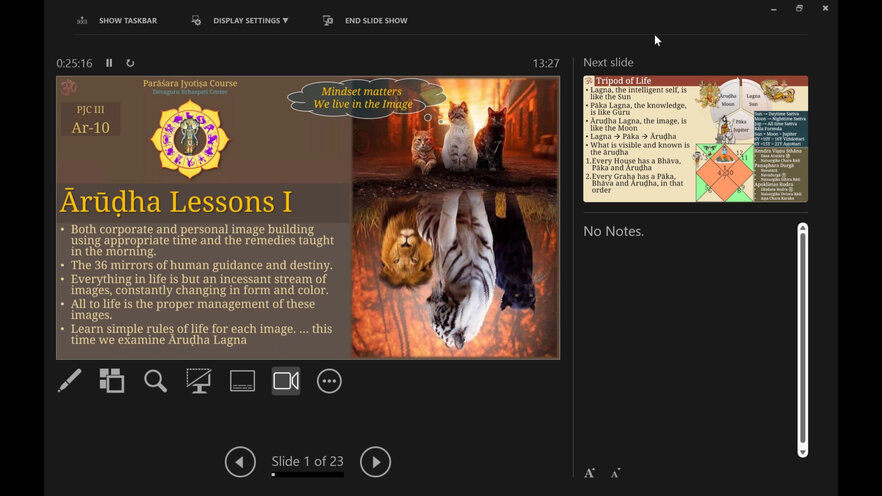Increase the notes text size

click(590, 473)
